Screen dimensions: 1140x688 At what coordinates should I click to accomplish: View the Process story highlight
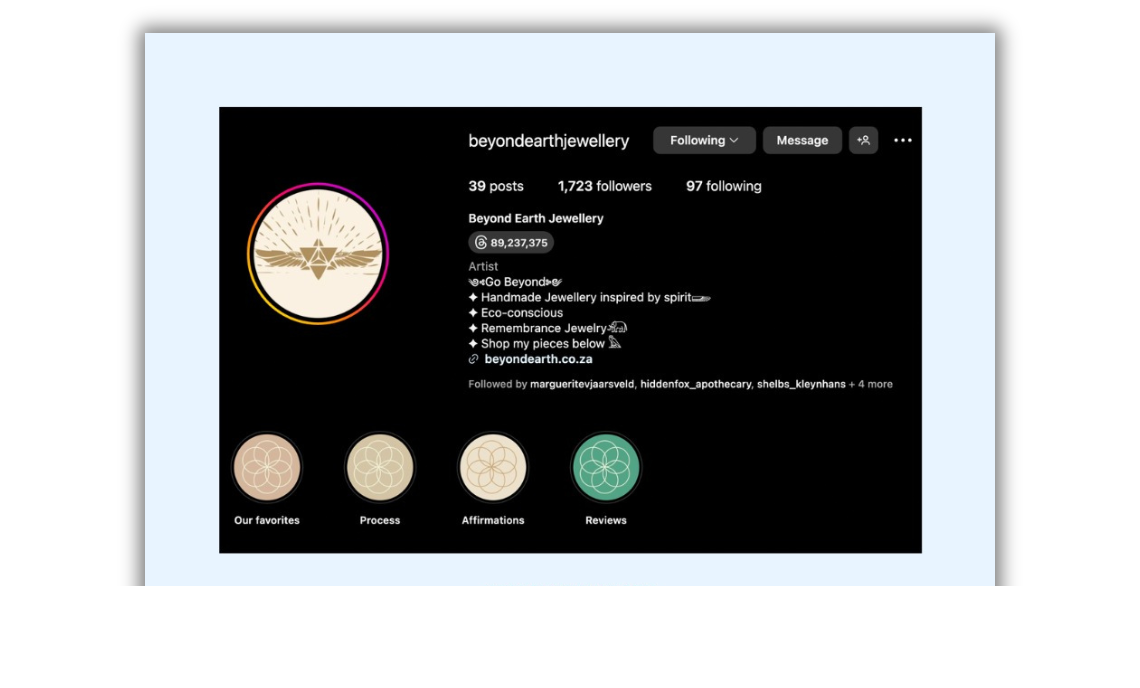[x=380, y=467]
